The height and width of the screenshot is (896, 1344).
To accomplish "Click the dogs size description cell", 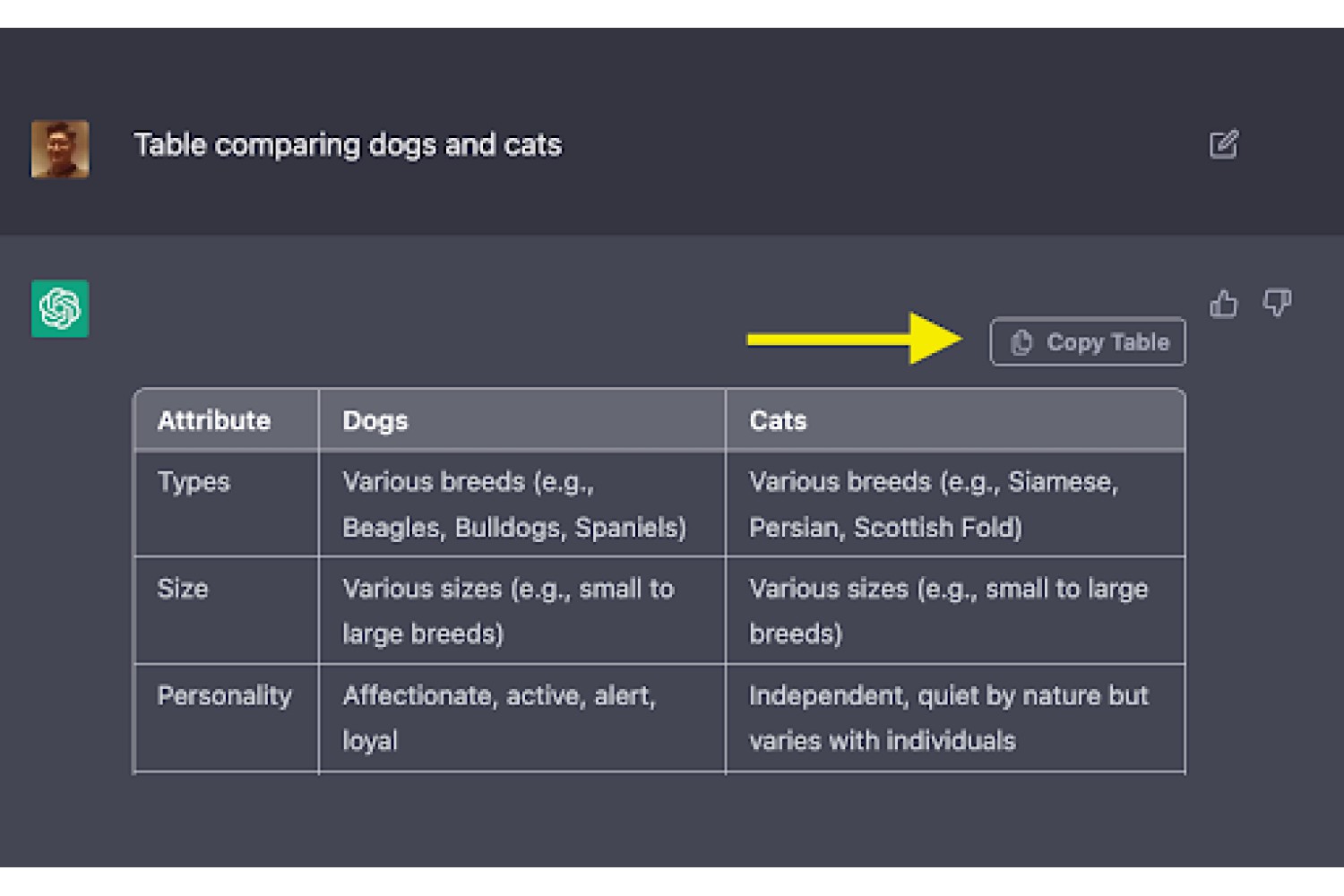I will 522,610.
